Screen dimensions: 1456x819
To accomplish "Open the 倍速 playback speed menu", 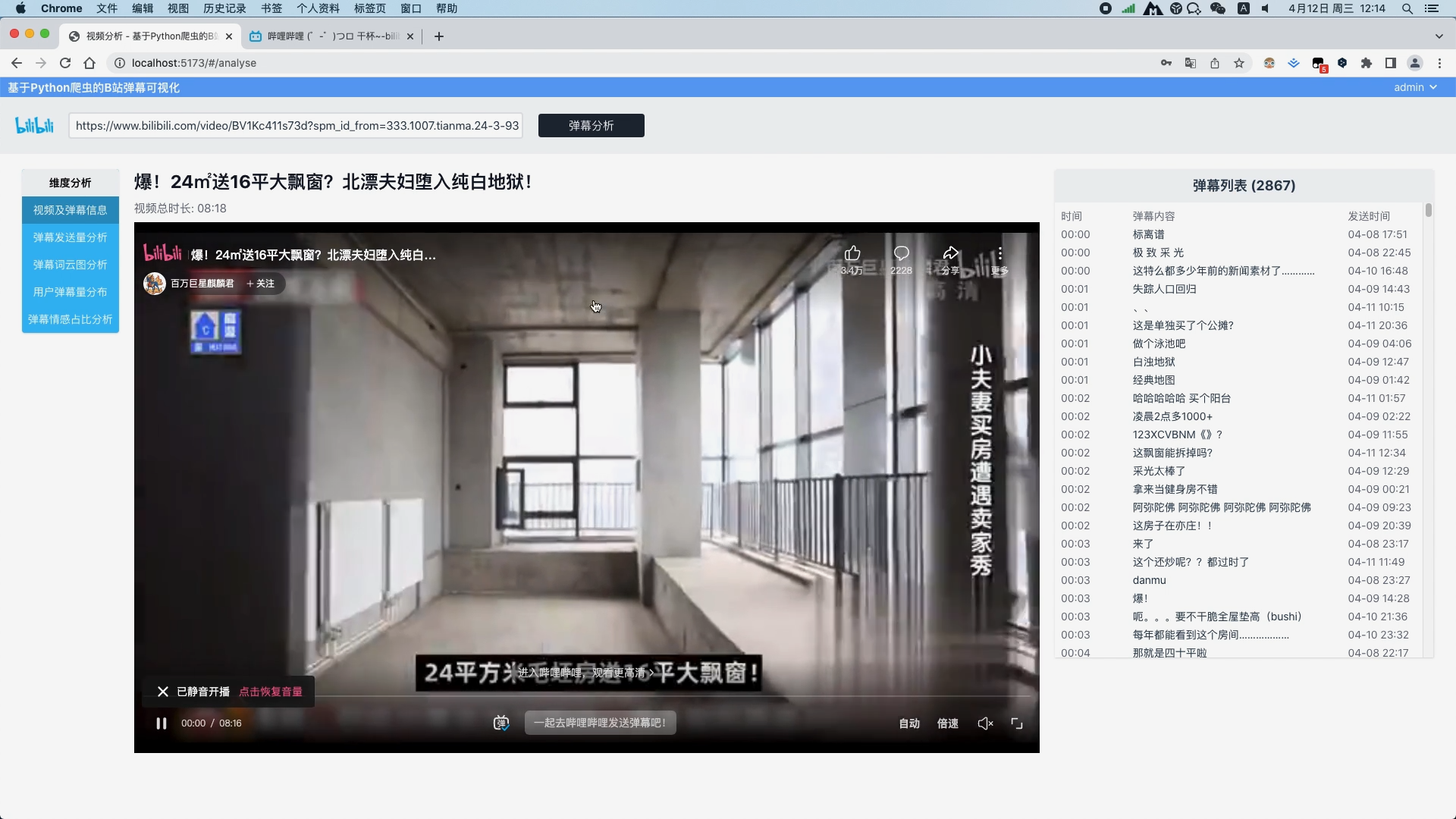I will (x=947, y=723).
